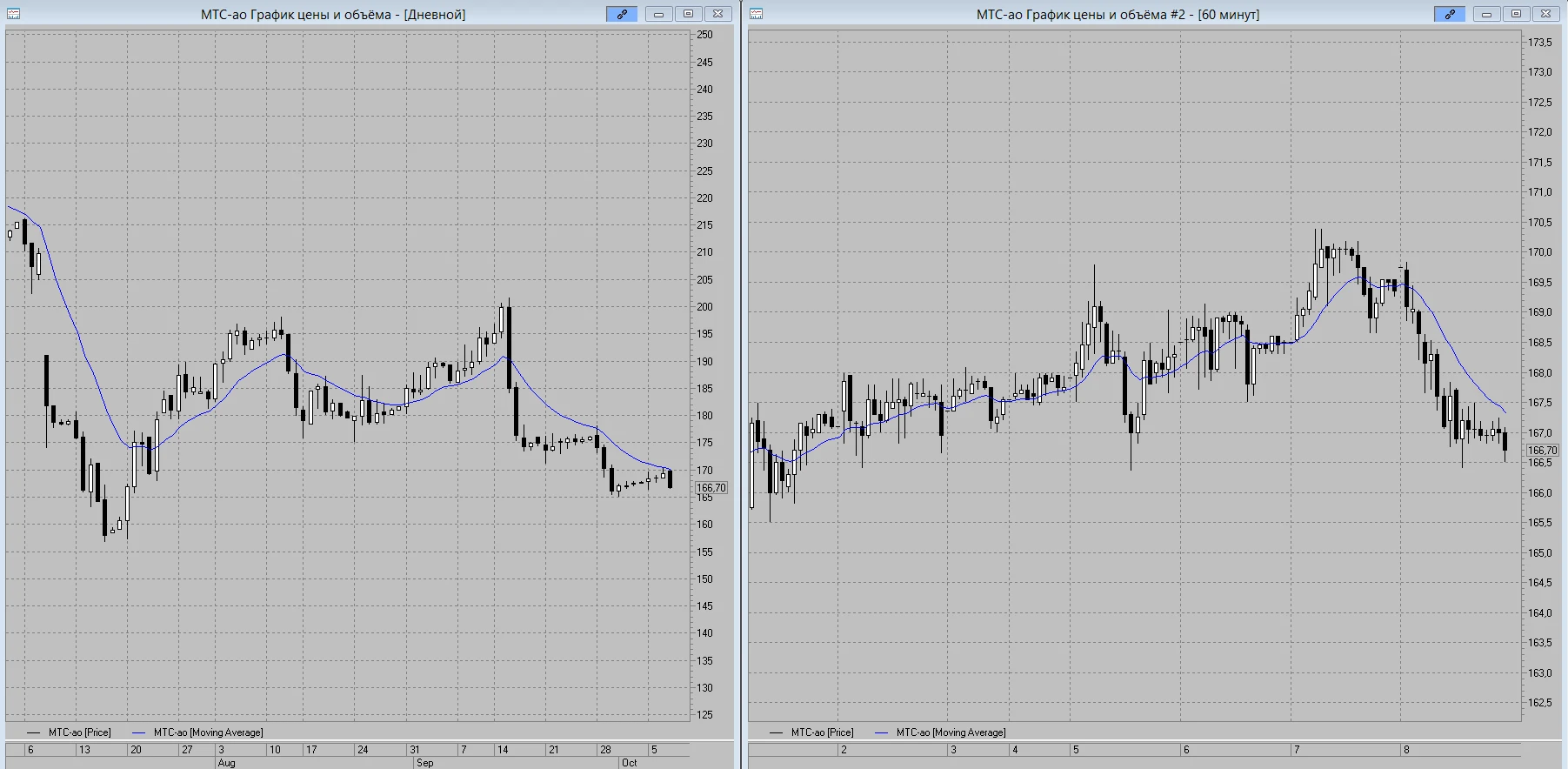Click the 200 price level on the Дневной price axis
This screenshot has height=769, width=1568.
704,307
